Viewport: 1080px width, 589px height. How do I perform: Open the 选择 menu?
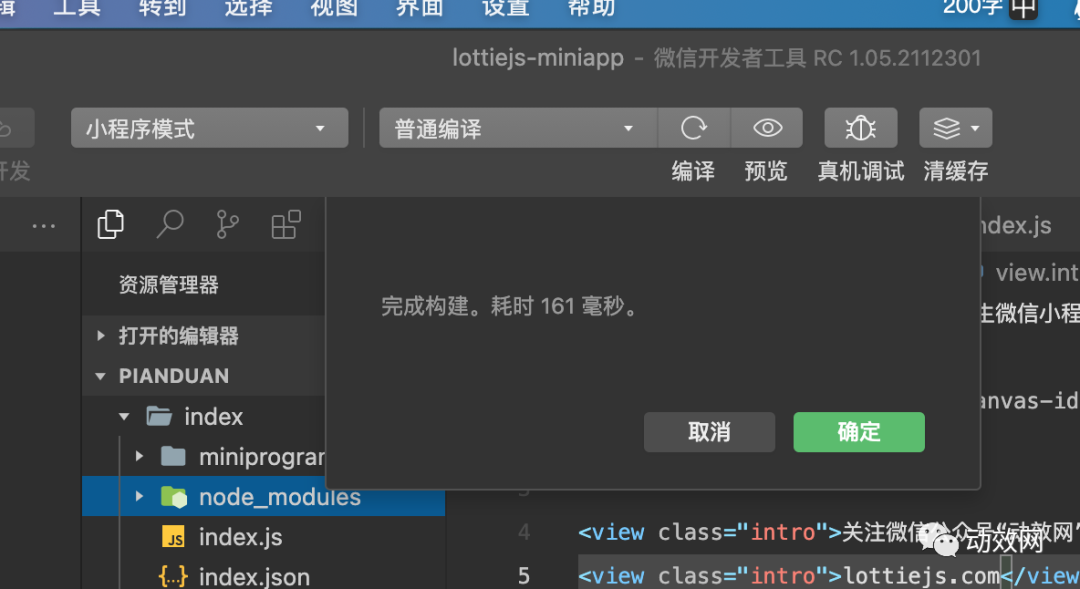pyautogui.click(x=248, y=8)
